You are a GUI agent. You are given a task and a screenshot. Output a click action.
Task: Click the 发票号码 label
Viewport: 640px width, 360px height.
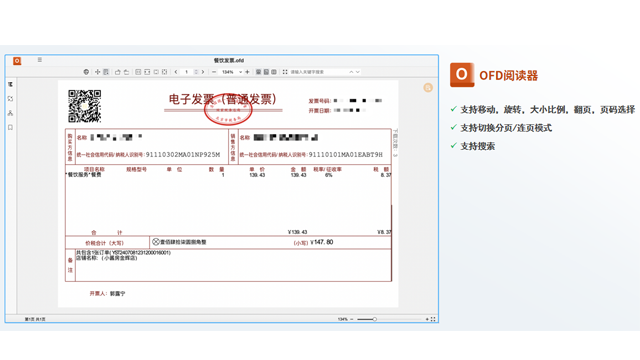pos(319,101)
